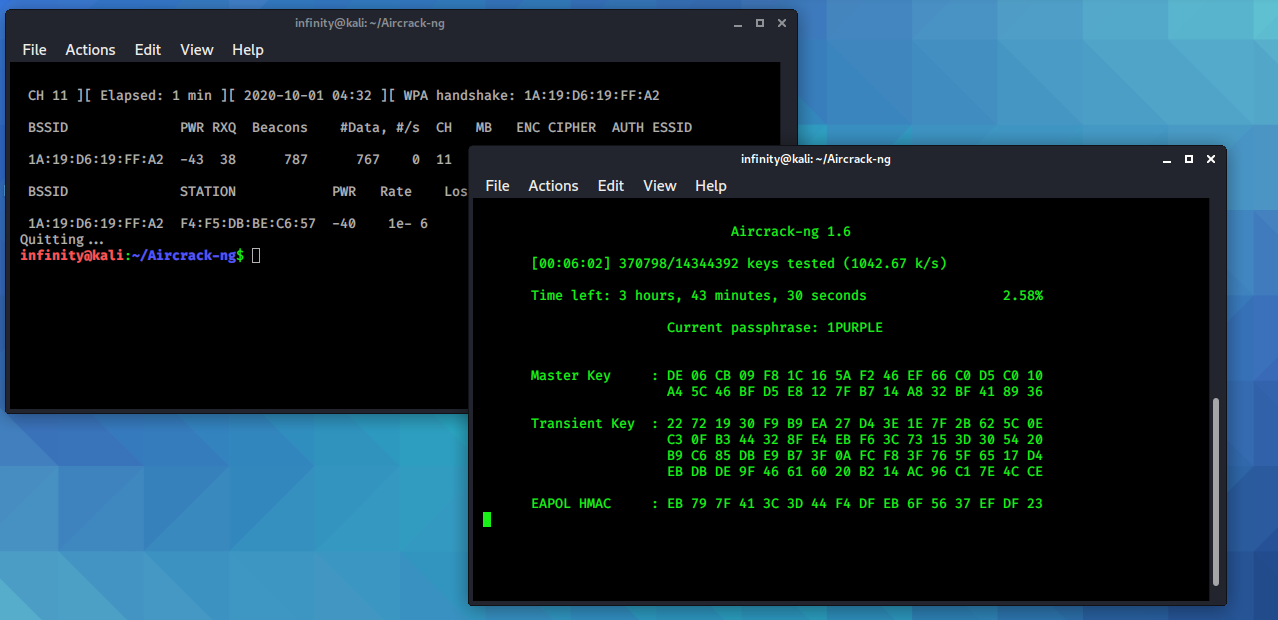Click the Beacons value 787

[296, 160]
